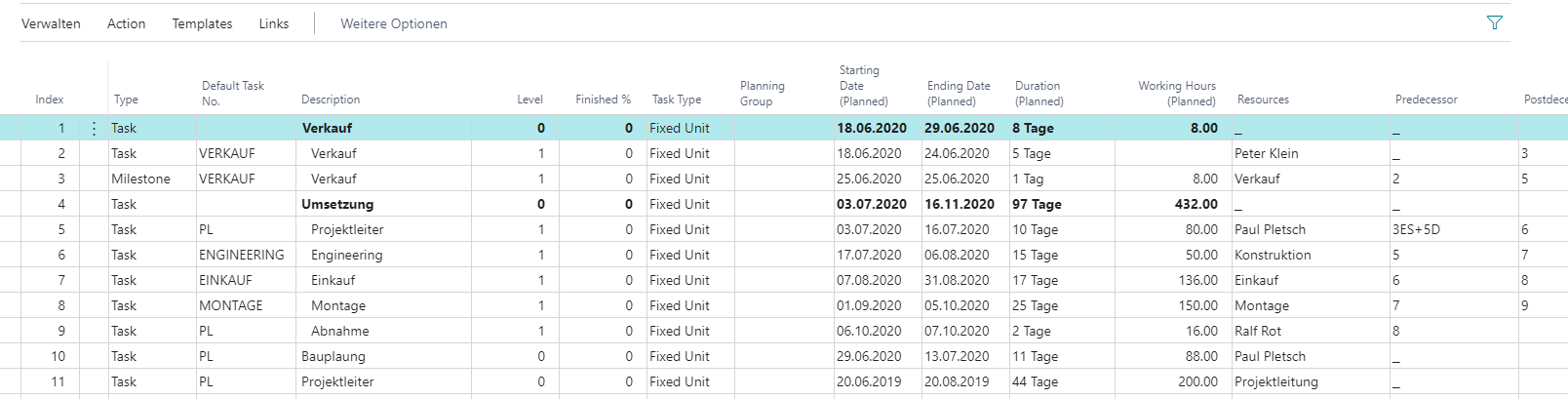Image resolution: width=1568 pixels, height=399 pixels.
Task: Click the Resources column header
Action: point(1263,100)
